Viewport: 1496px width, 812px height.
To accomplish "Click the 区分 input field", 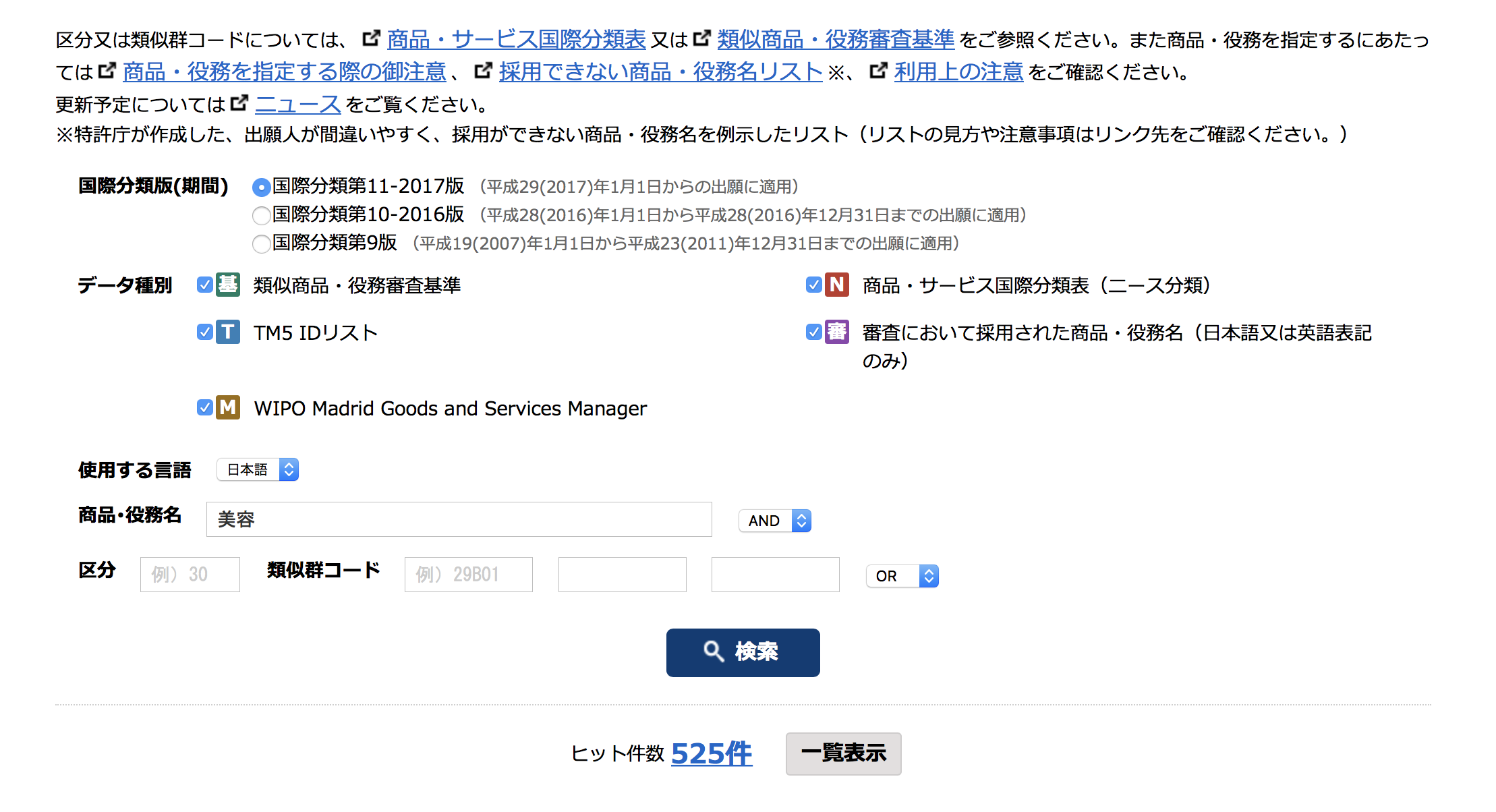I will (x=190, y=575).
